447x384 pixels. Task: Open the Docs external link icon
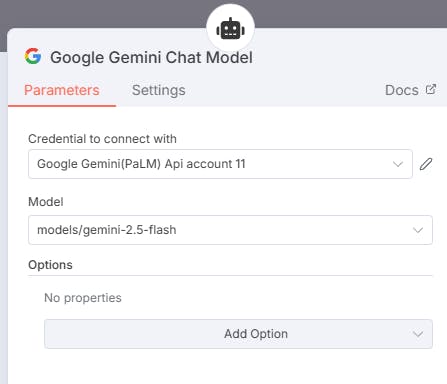coord(431,89)
